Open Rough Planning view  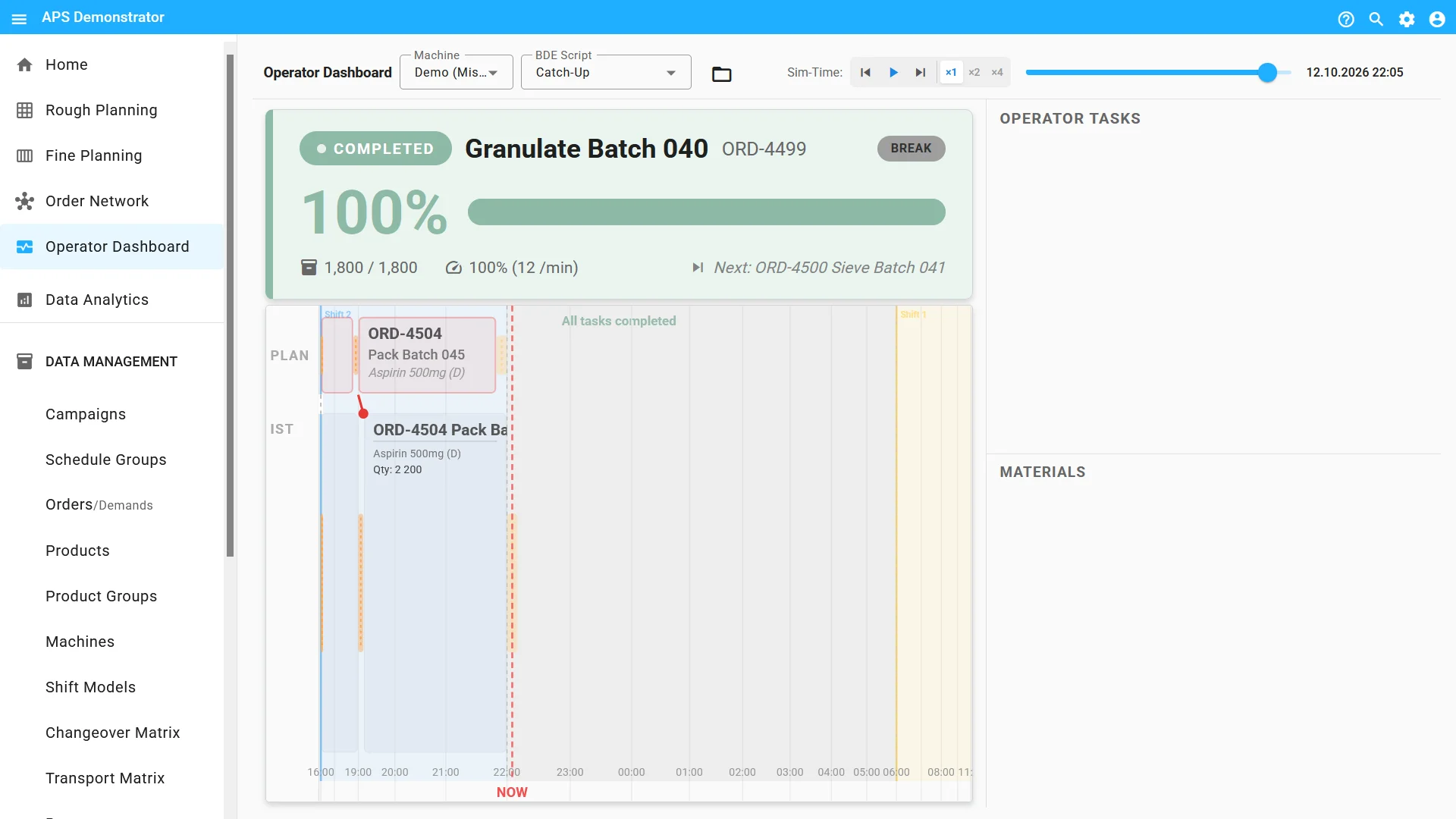point(112,110)
